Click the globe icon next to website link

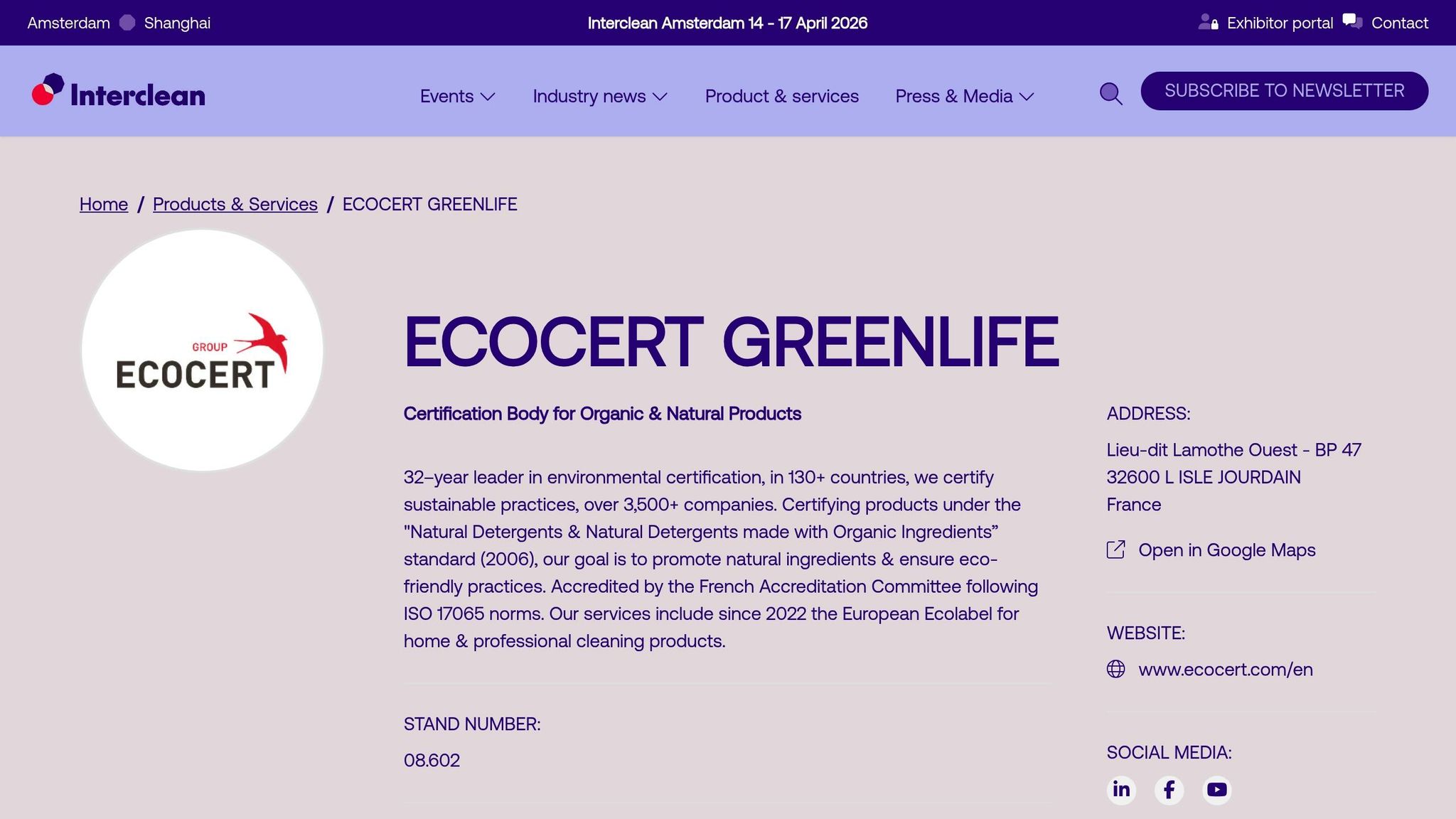tap(1115, 669)
